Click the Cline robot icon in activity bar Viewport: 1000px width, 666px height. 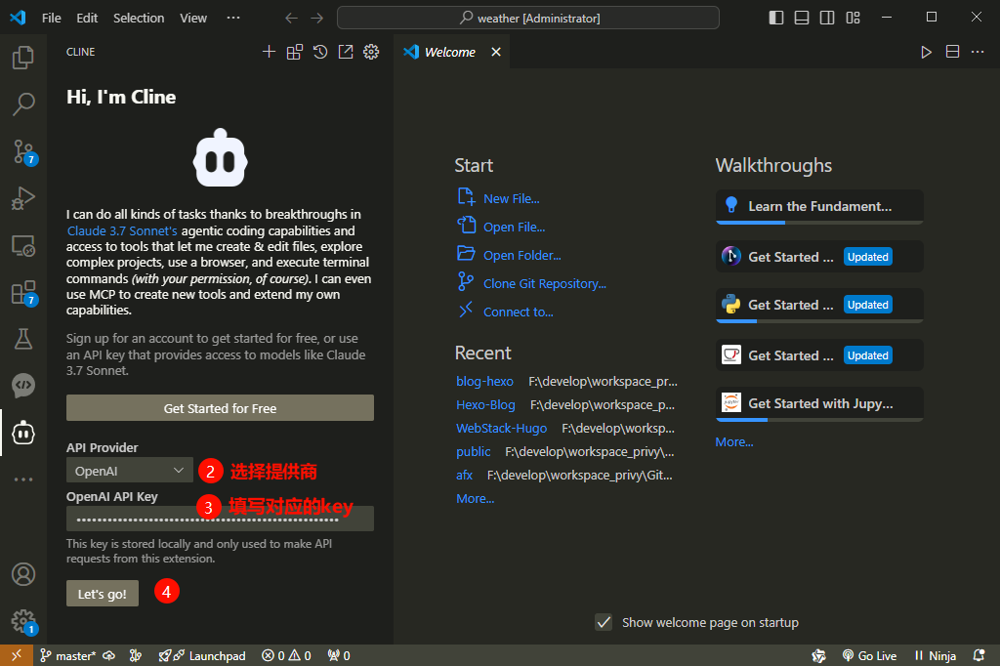coord(23,432)
